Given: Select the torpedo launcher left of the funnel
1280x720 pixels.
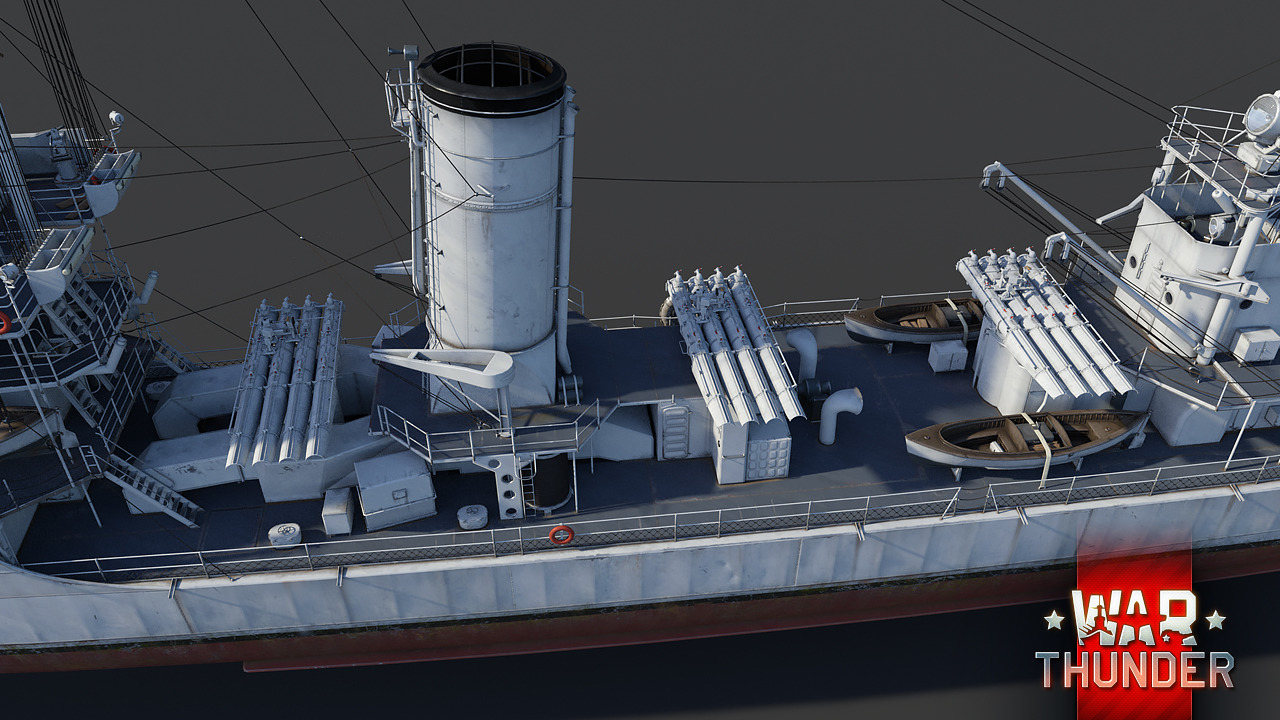Looking at the screenshot, I should pyautogui.click(x=285, y=381).
